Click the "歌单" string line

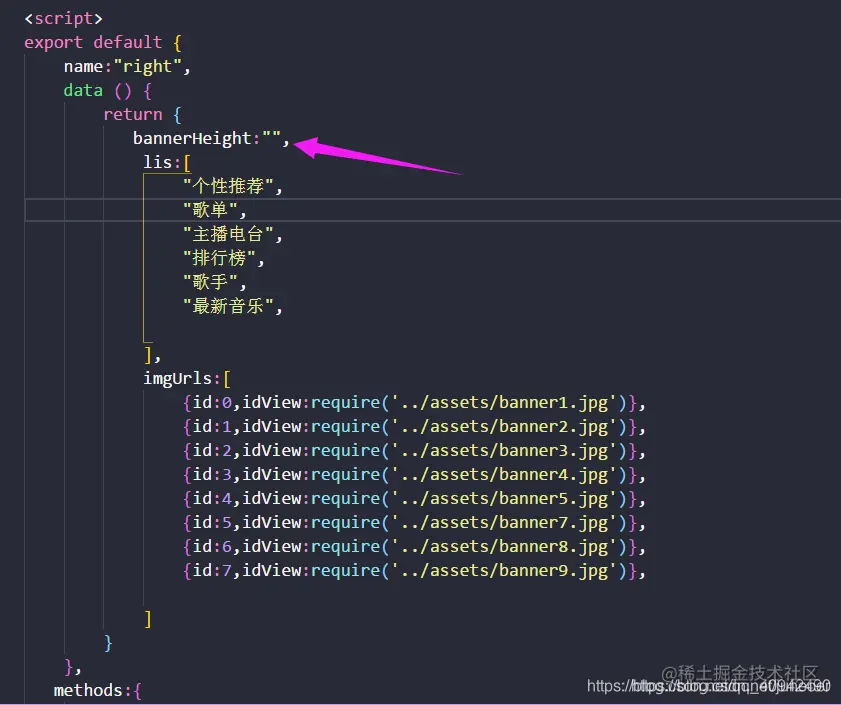coord(215,210)
